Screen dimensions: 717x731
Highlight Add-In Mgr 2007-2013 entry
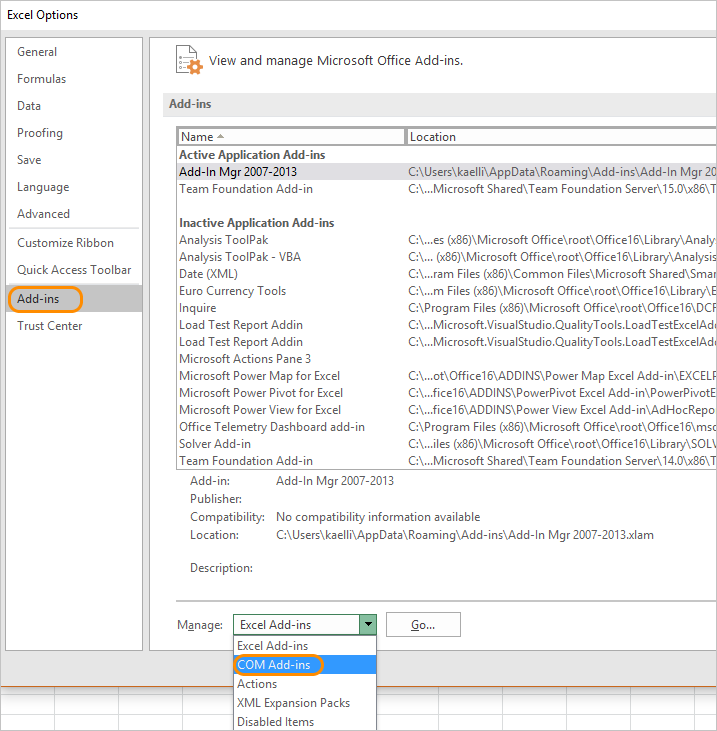click(x=238, y=172)
